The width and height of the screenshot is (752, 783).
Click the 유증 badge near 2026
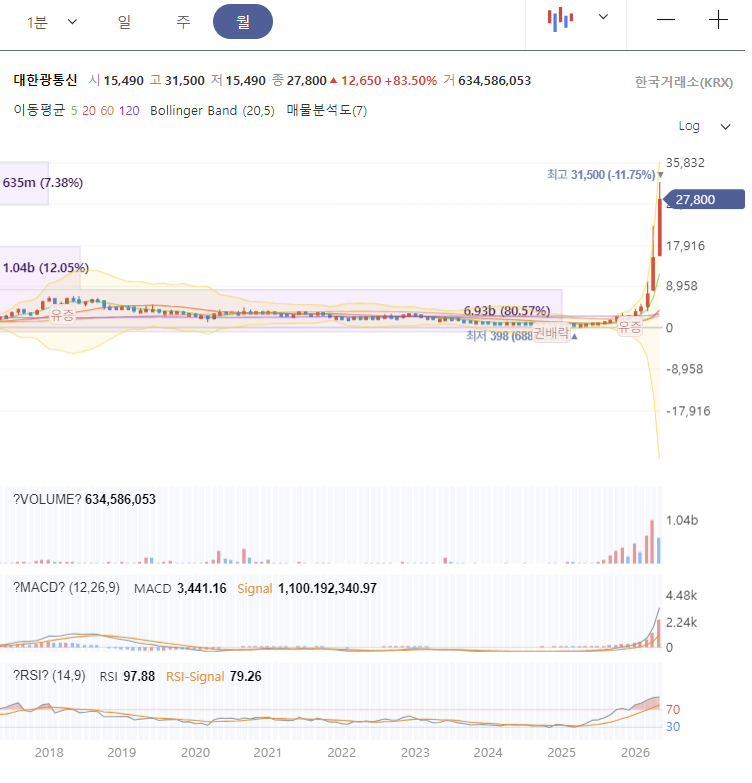pos(630,328)
